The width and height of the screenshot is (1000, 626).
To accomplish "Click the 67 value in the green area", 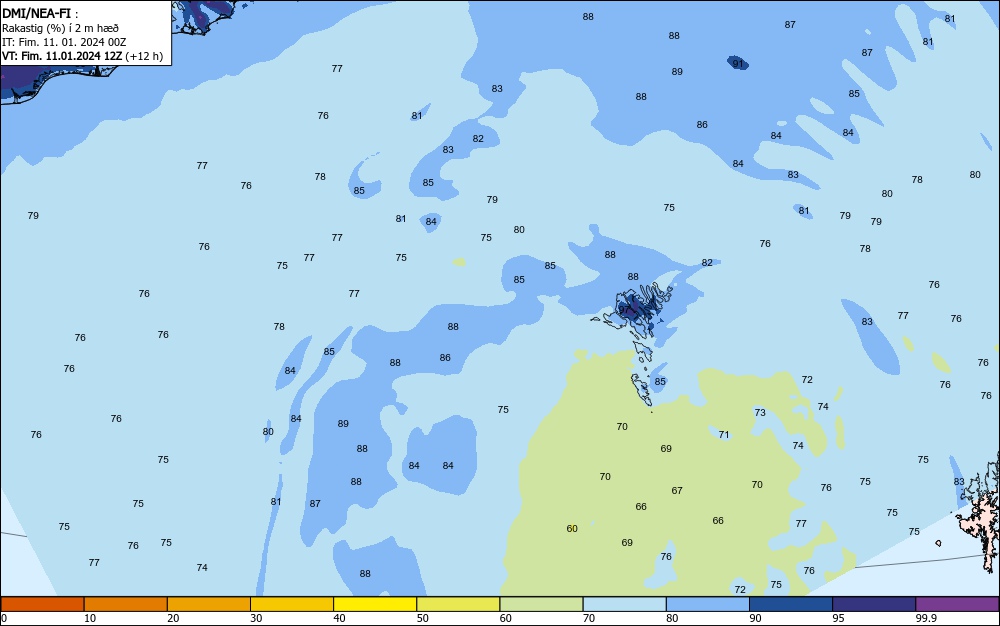I will point(677,490).
